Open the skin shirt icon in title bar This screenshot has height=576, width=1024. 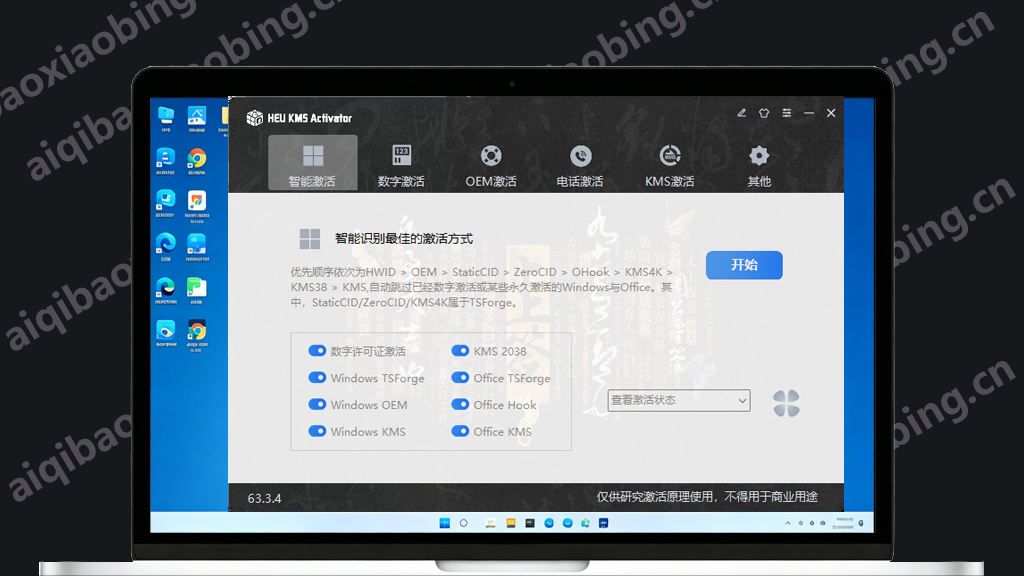pos(764,113)
